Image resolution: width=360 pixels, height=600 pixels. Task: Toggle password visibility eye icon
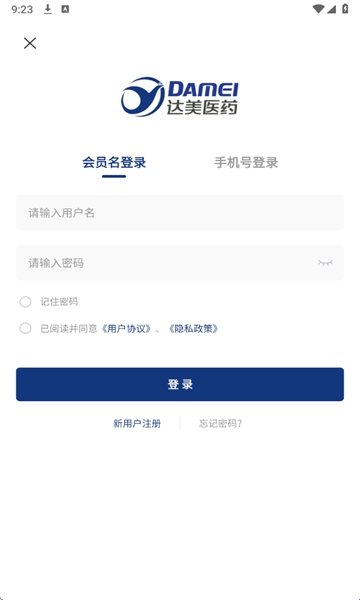(x=325, y=263)
